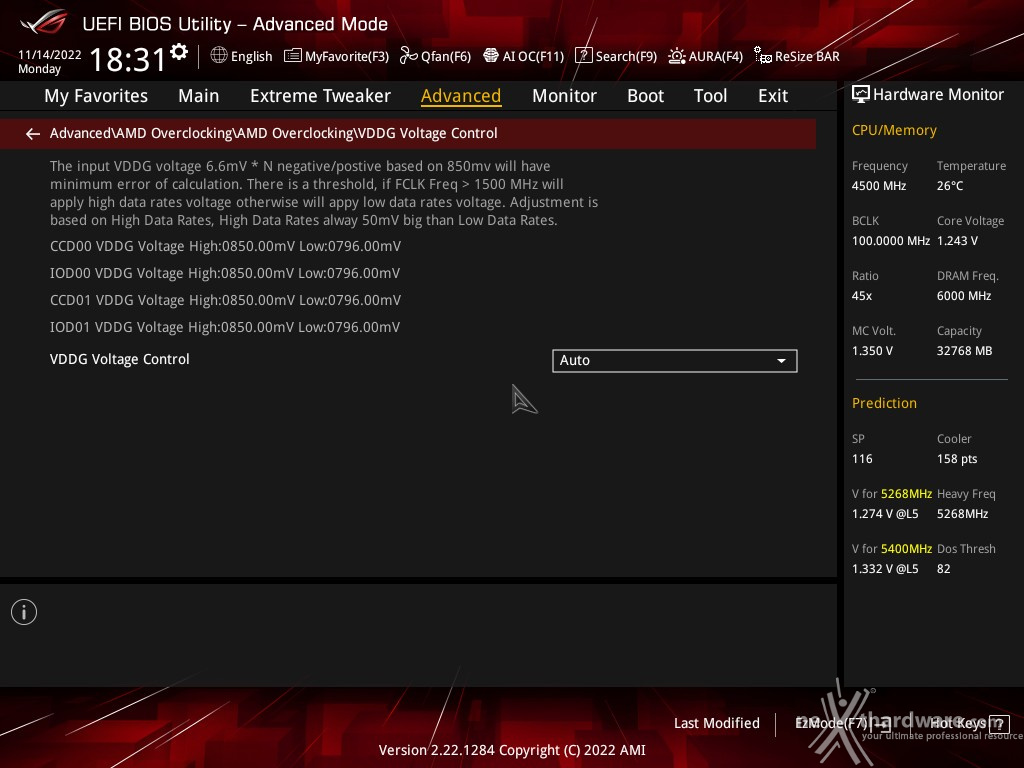Click the Dos Thresh value 82
Viewport: 1024px width, 768px height.
click(x=943, y=569)
